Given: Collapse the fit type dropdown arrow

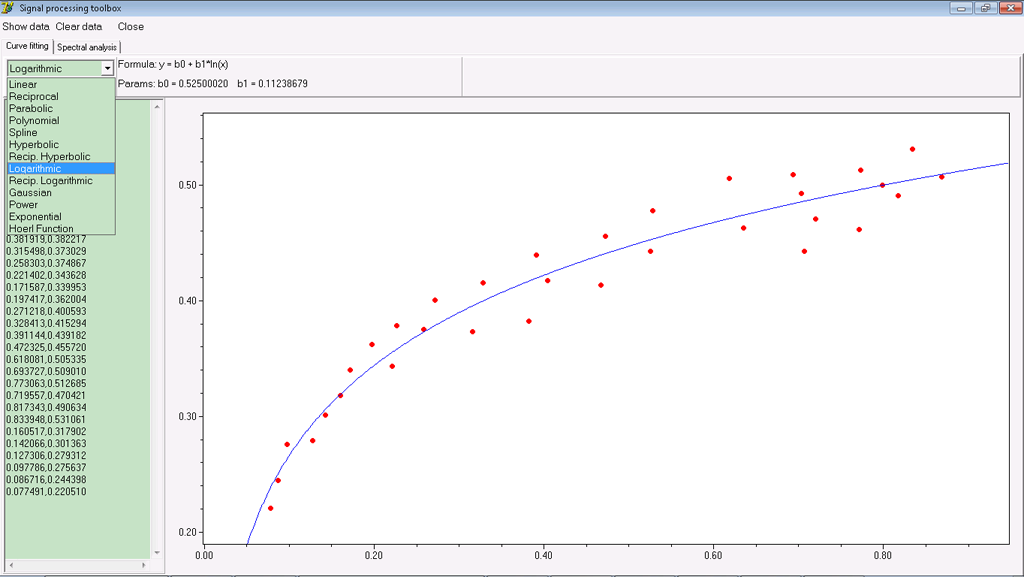Looking at the screenshot, I should (107, 69).
